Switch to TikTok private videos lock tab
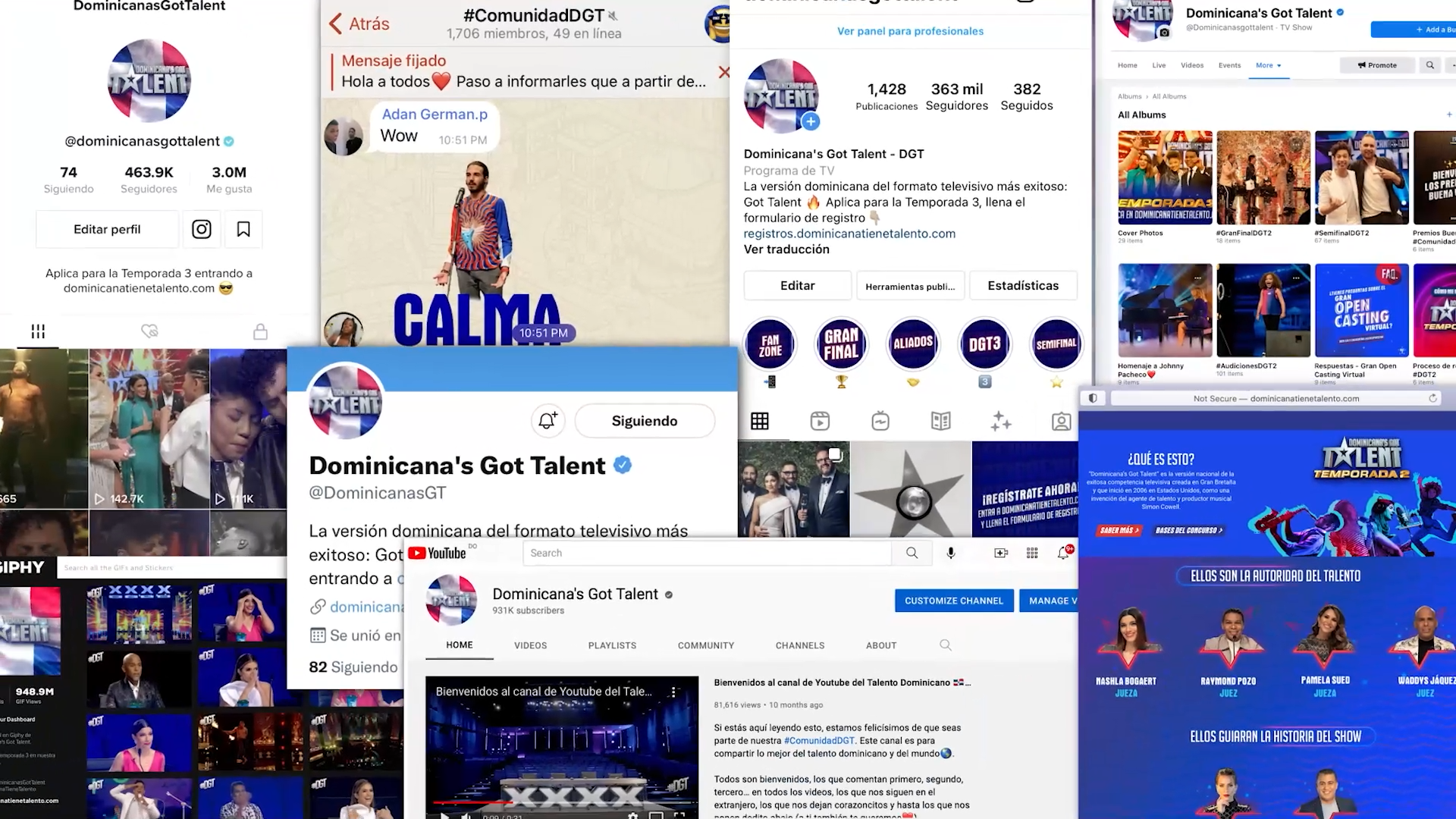1456x819 pixels. pos(260,331)
